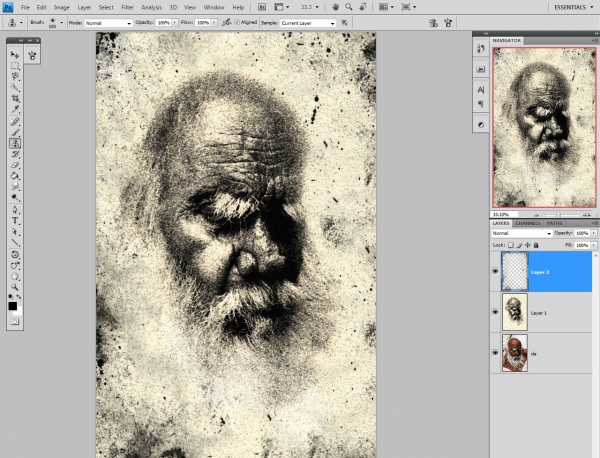Switch to the Paths tab
The width and height of the screenshot is (600, 458).
[x=554, y=223]
